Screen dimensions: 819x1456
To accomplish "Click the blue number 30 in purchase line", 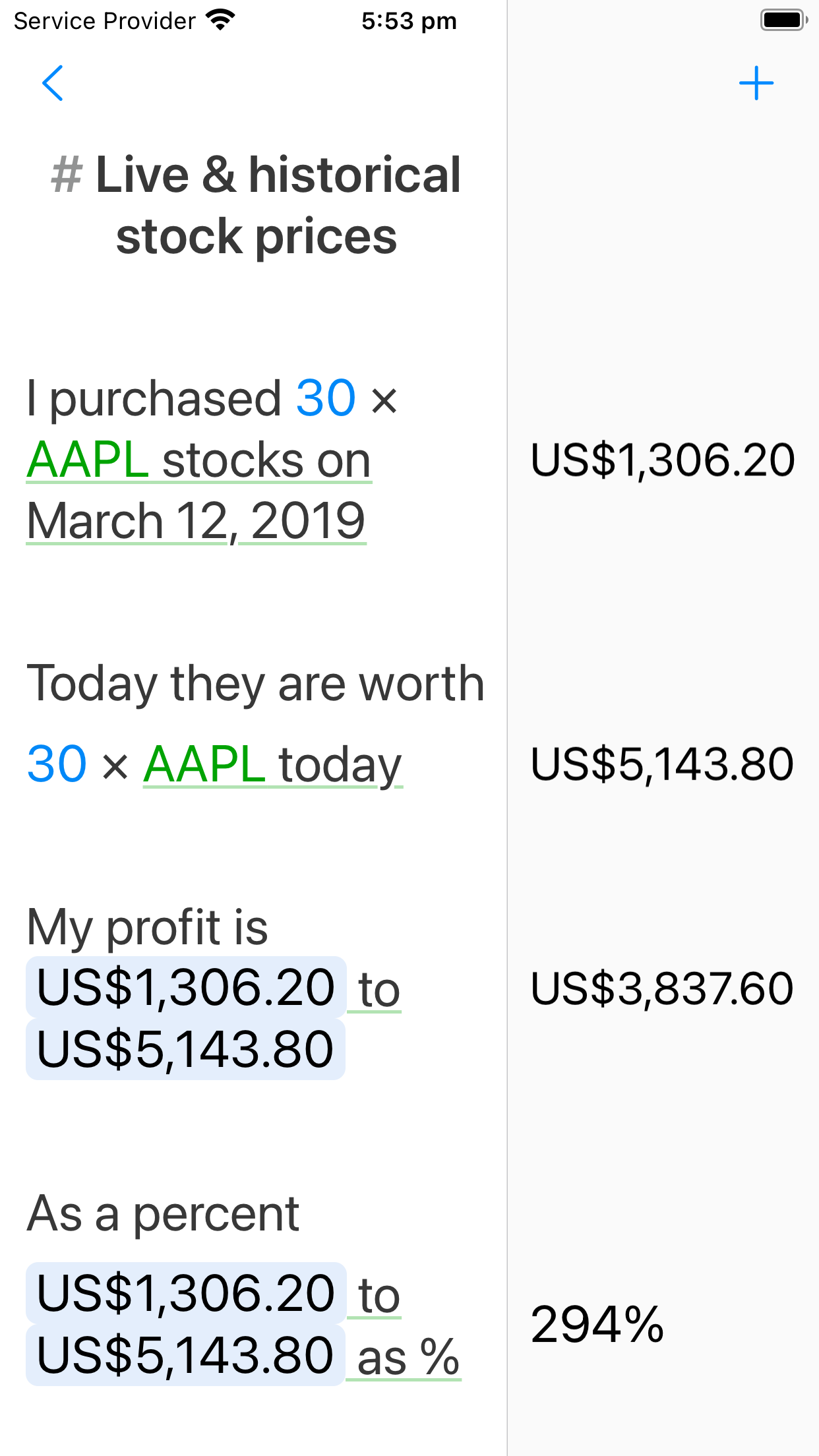I will coord(326,398).
